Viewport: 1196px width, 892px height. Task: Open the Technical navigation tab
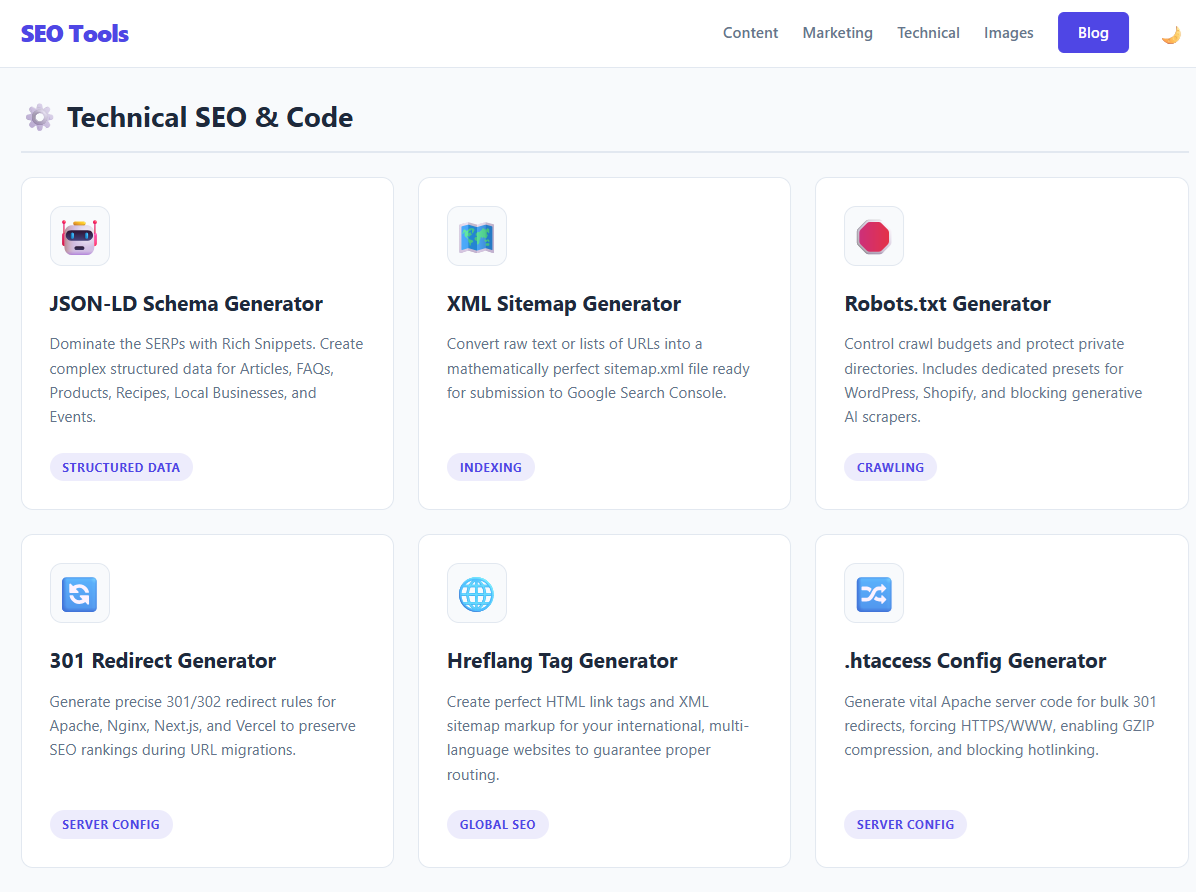(x=928, y=33)
